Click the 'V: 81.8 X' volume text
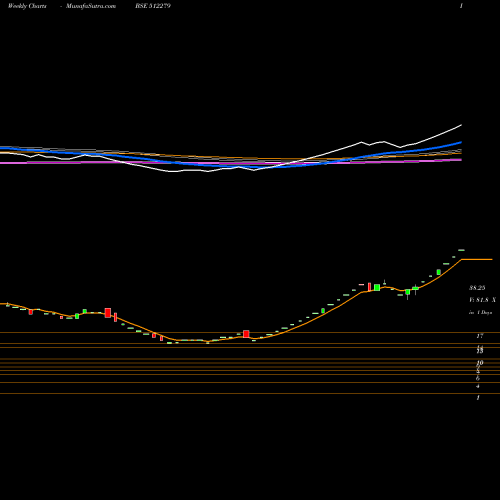500x500 pixels. coord(482,300)
